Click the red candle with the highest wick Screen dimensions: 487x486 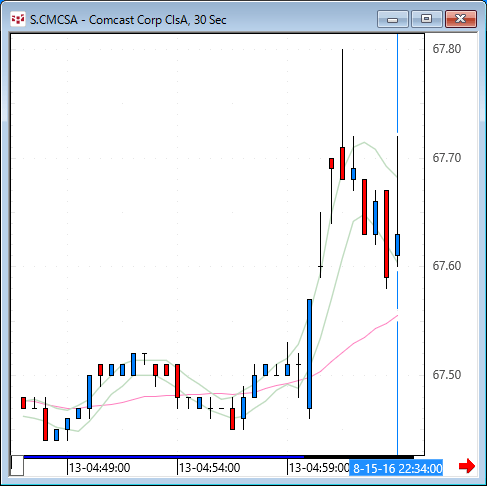342,163
